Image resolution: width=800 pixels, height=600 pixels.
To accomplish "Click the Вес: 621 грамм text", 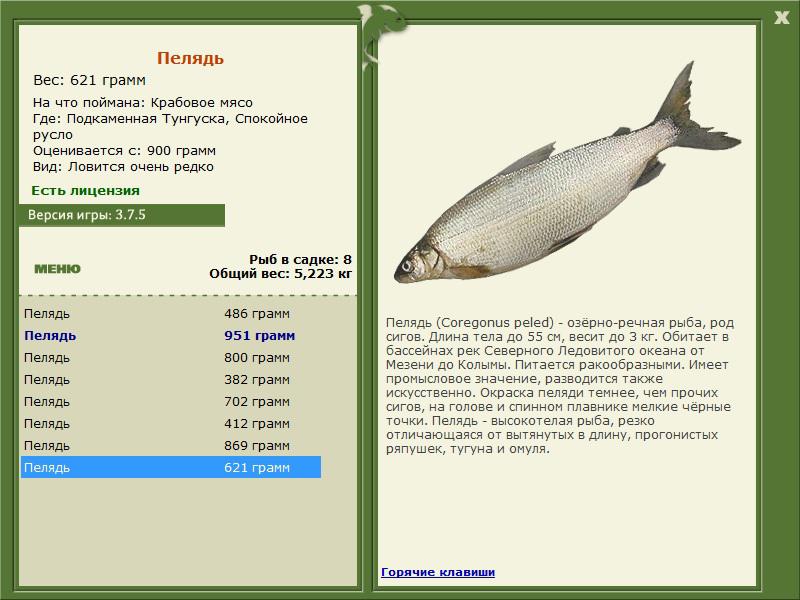I will [x=89, y=80].
